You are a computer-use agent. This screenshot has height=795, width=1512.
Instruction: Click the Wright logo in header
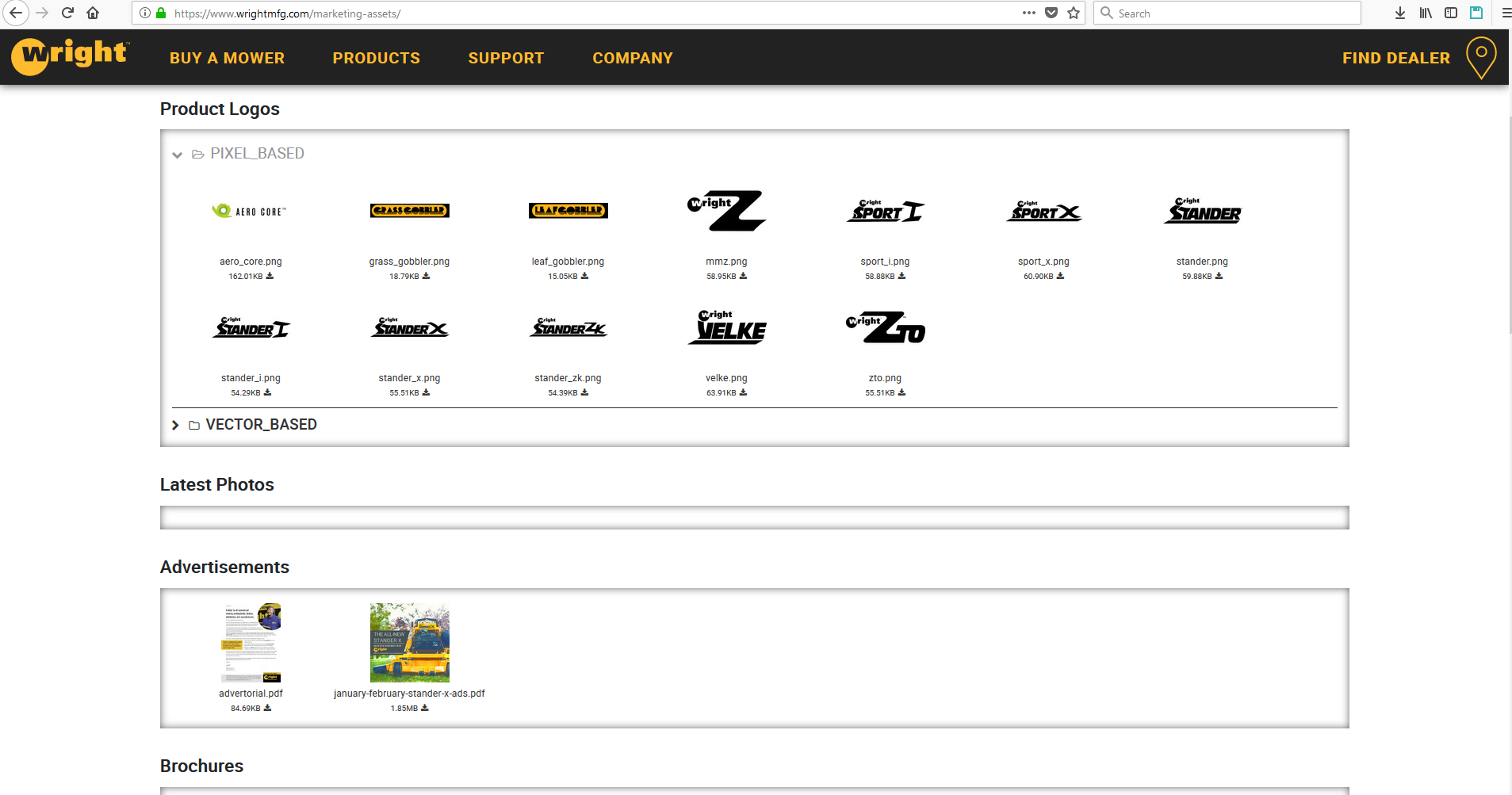tap(70, 56)
